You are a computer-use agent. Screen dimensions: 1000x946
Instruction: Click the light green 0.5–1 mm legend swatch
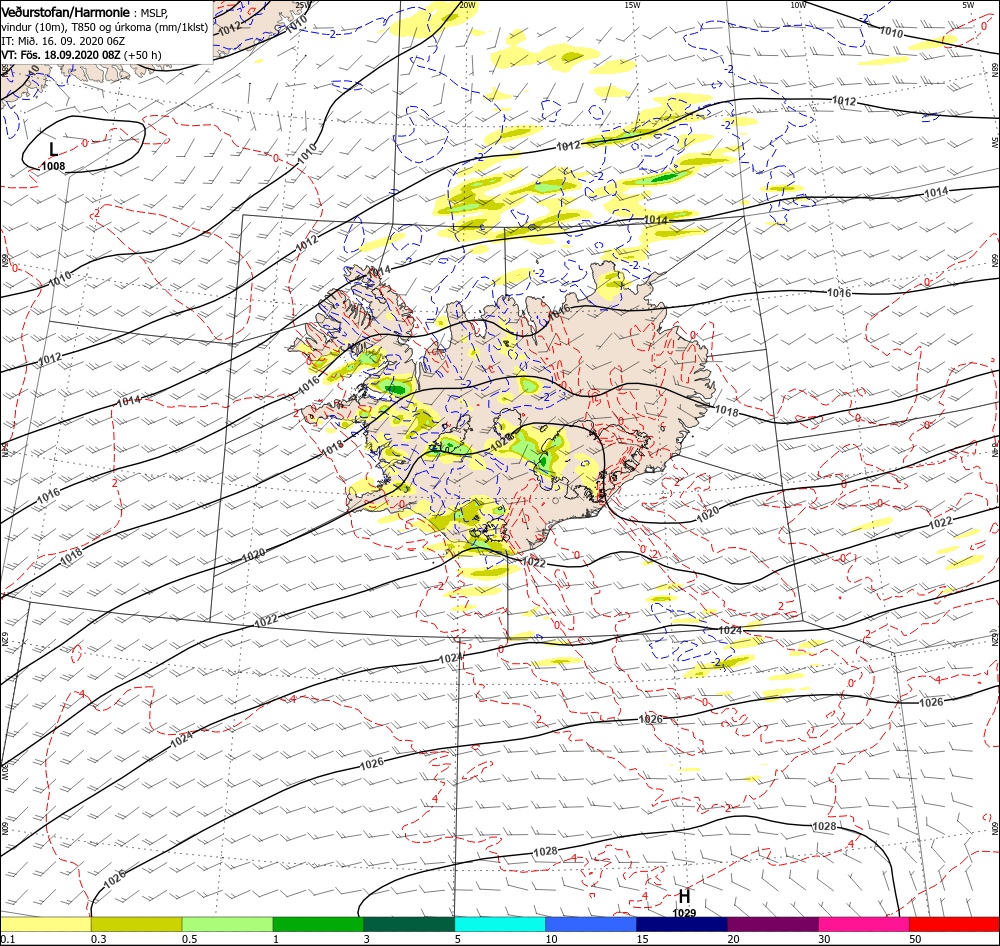tap(227, 924)
